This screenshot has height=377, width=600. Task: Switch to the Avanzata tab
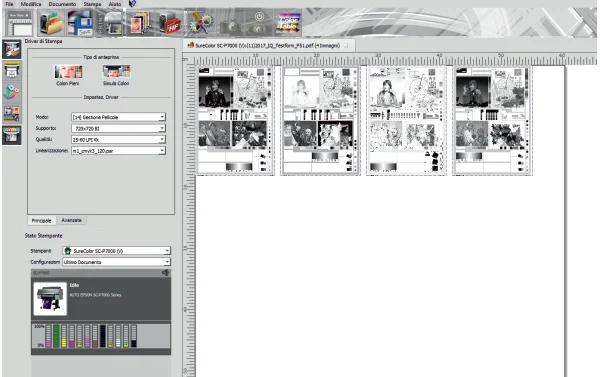[72, 220]
